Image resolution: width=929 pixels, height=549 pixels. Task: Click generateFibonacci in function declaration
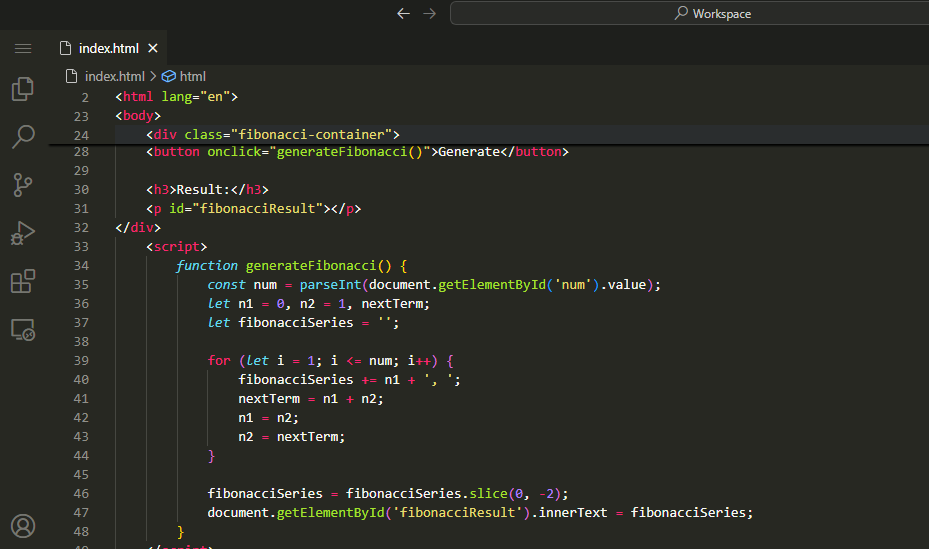311,266
